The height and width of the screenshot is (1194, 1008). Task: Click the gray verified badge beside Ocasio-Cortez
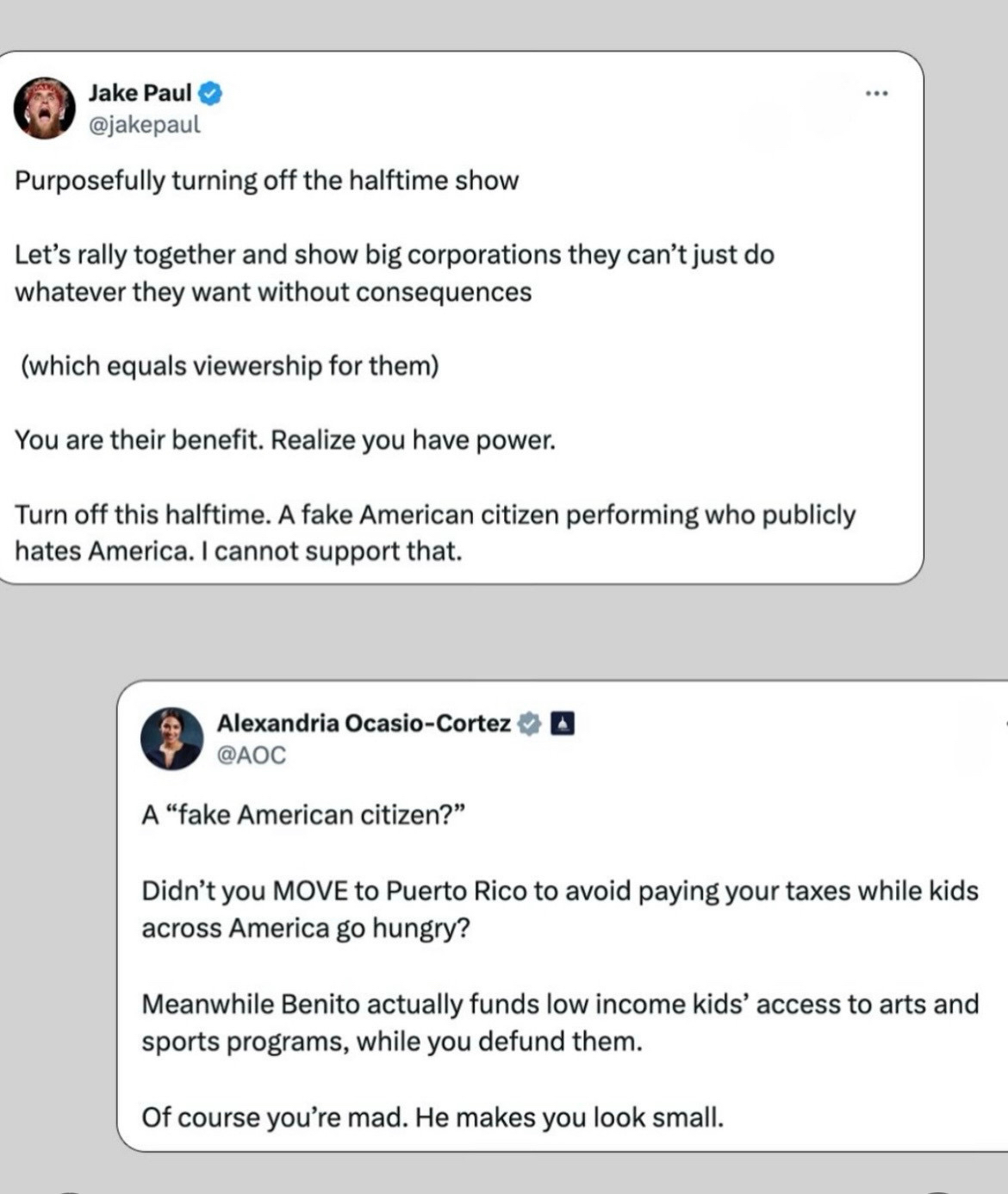pyautogui.click(x=528, y=724)
